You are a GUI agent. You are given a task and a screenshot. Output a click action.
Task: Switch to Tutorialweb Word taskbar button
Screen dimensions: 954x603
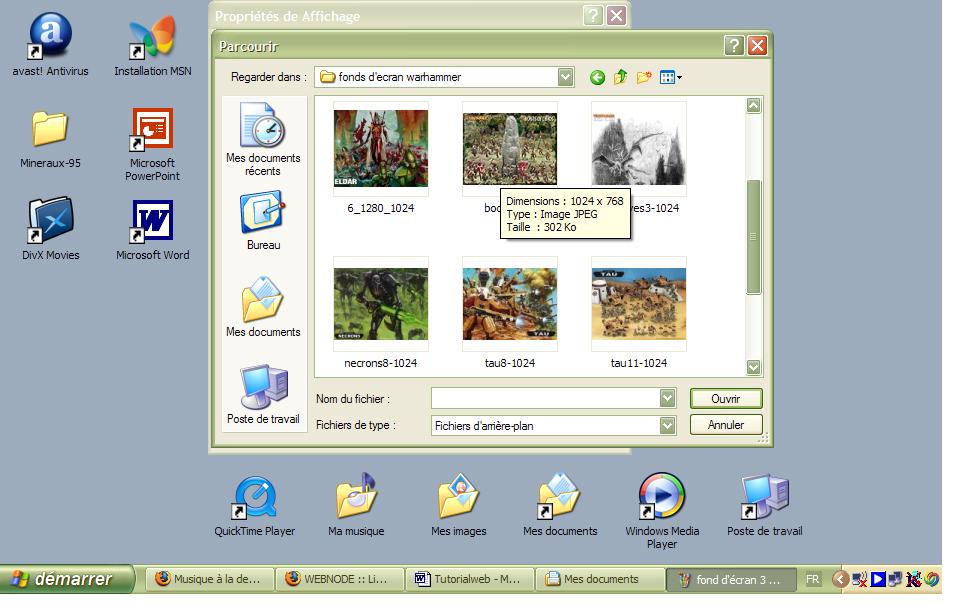470,579
